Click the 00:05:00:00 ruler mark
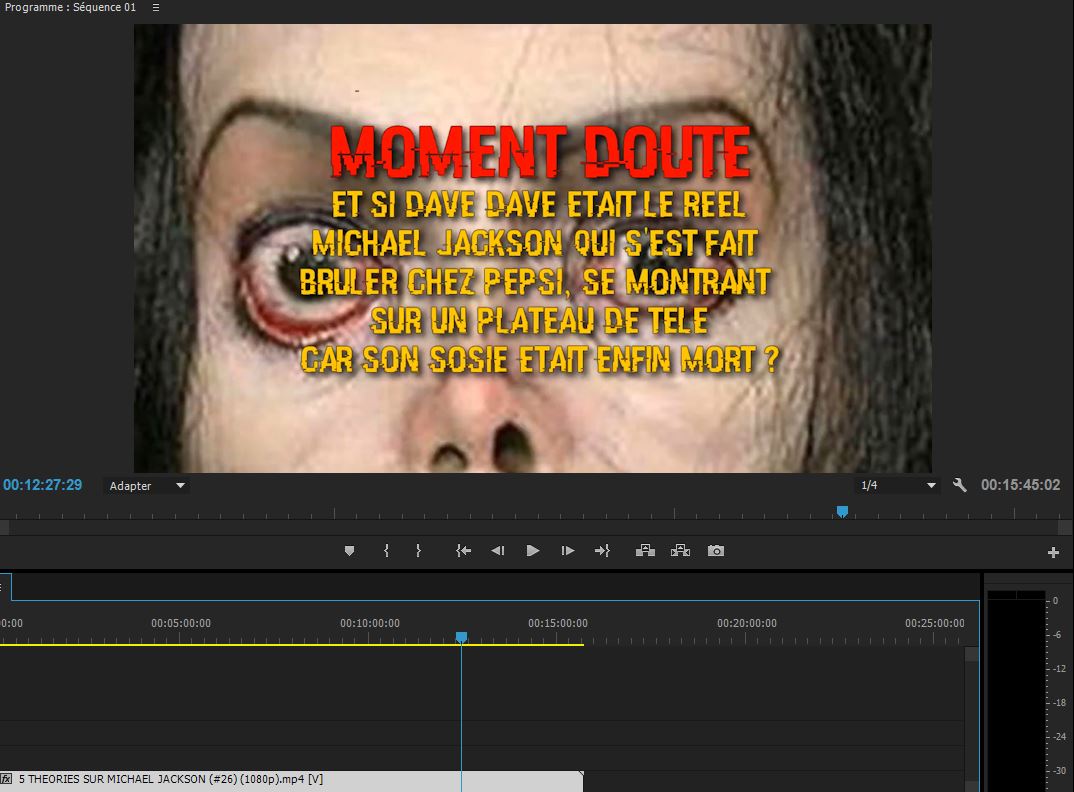The width and height of the screenshot is (1074, 792). (181, 623)
